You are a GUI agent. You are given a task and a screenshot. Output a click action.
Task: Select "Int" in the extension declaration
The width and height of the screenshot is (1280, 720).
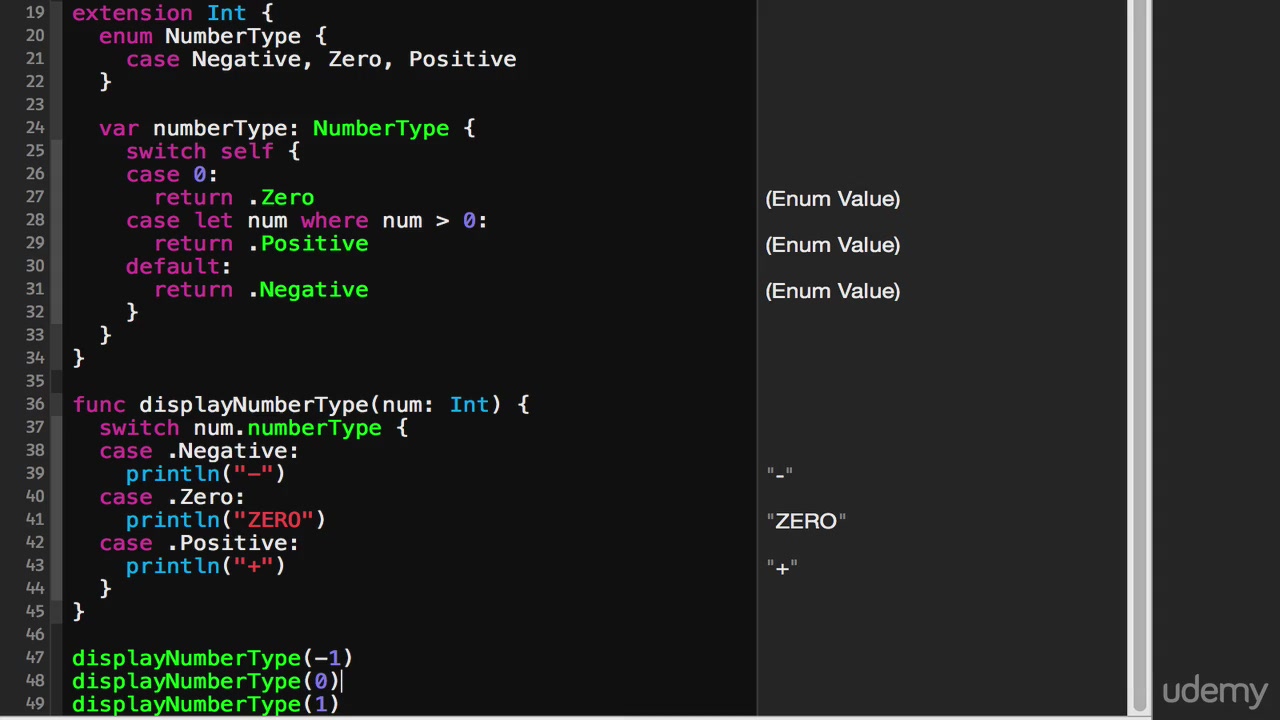point(226,13)
